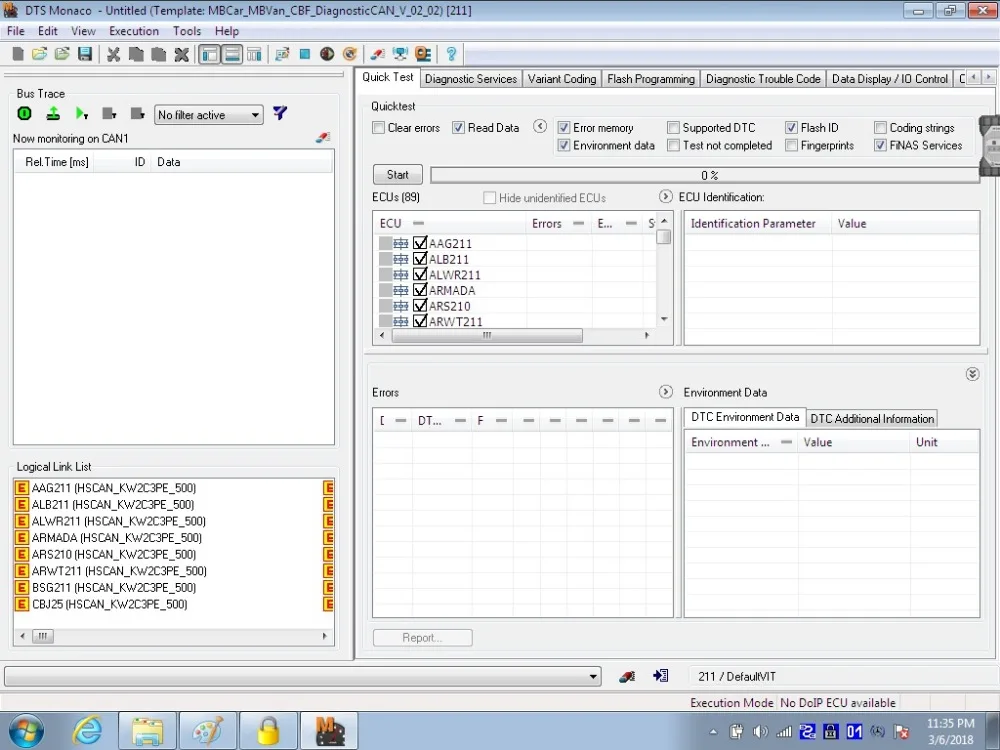Open the bottom command combo box dropdown

tap(595, 677)
